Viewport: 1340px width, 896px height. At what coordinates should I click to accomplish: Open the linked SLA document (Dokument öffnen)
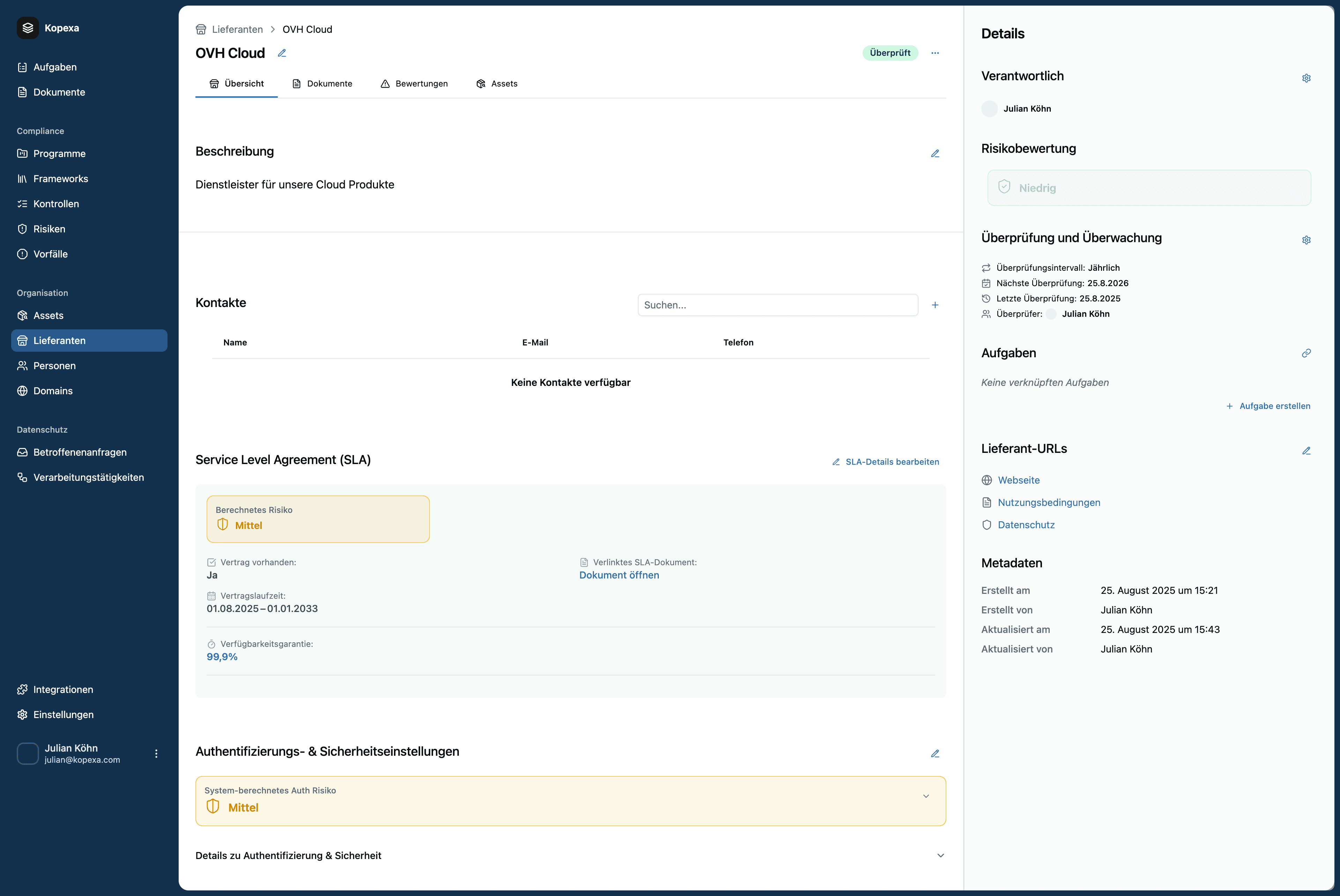[x=619, y=575]
